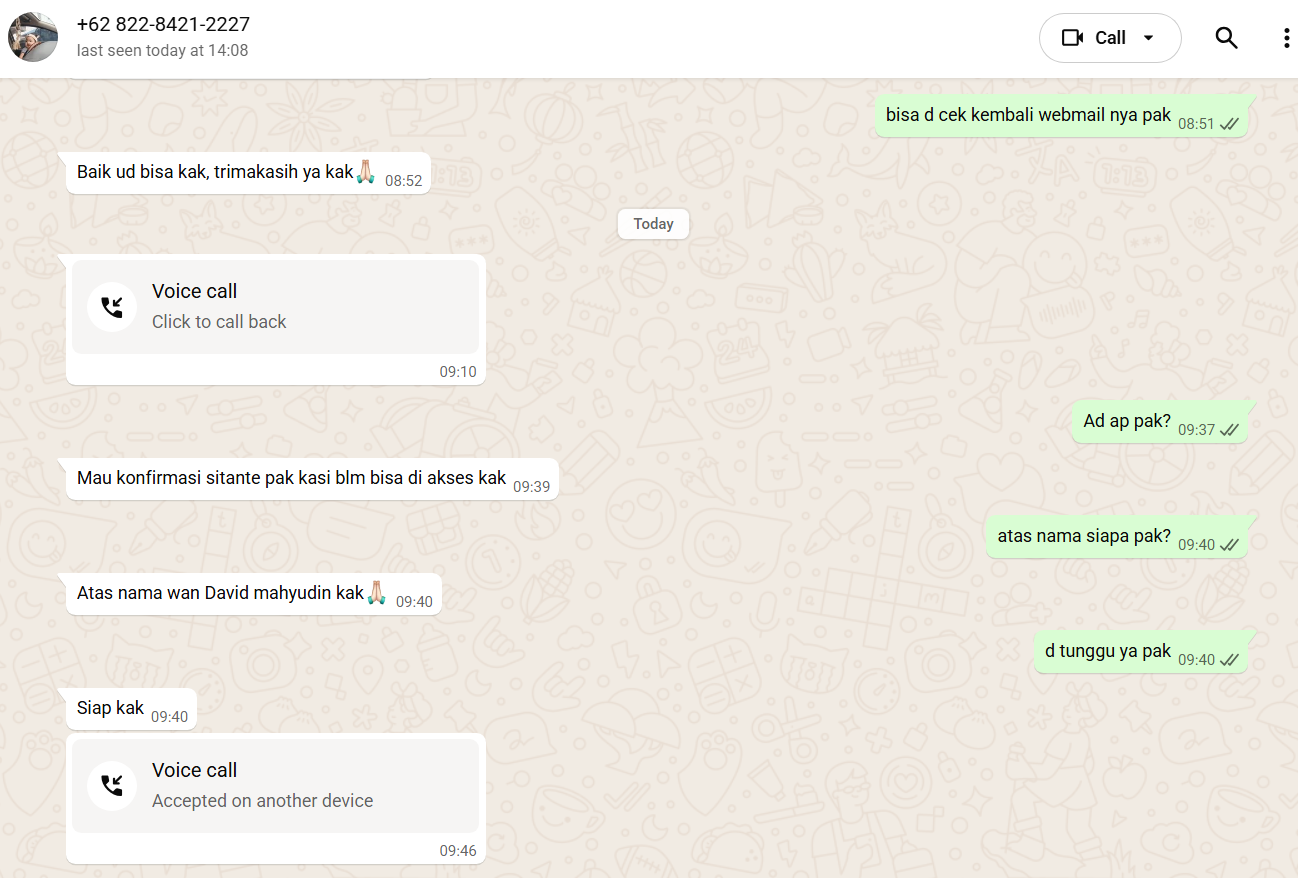Viewport: 1298px width, 878px height.
Task: Click read checkmarks on 'Ad ap pak?' message
Action: click(x=1229, y=430)
